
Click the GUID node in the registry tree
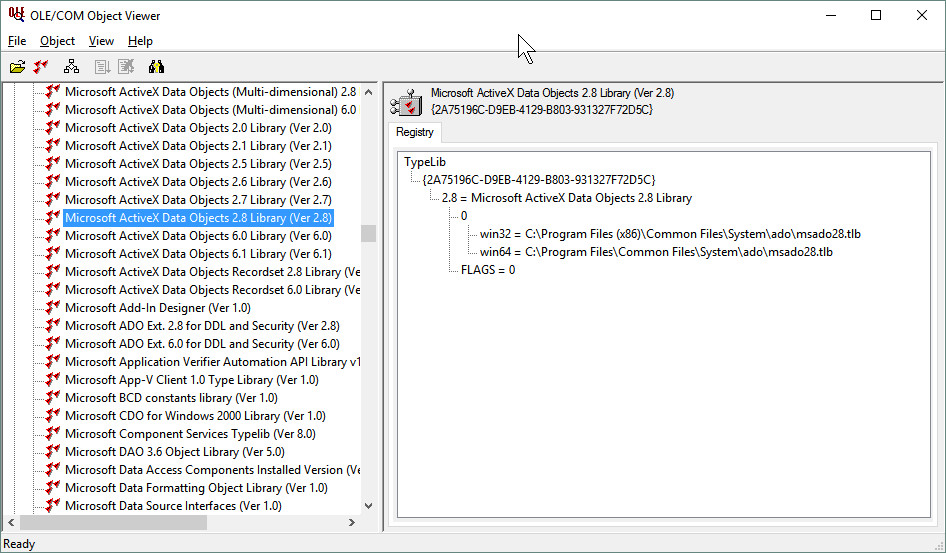539,180
